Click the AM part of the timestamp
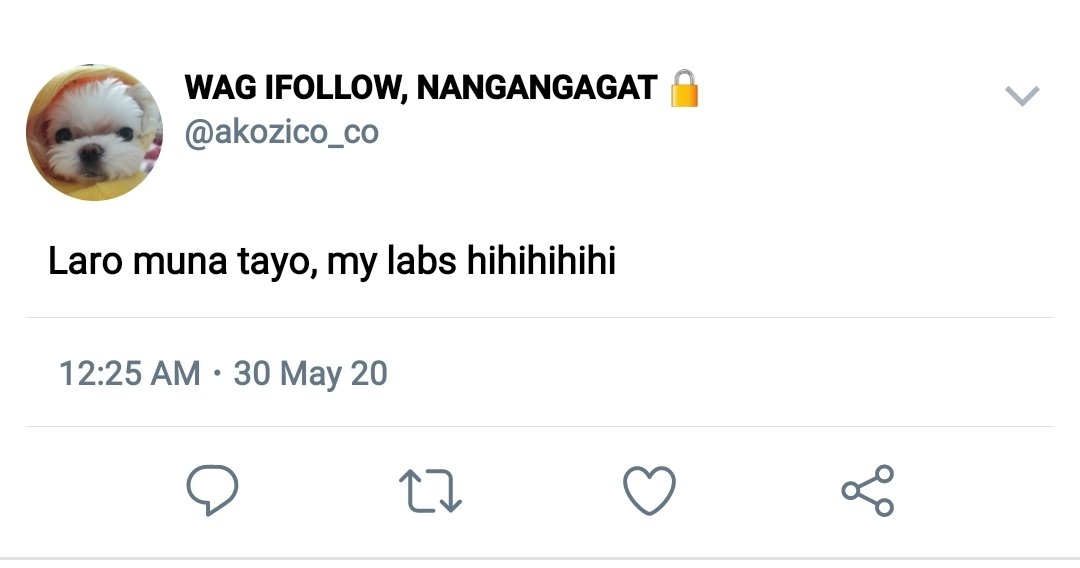Image resolution: width=1080 pixels, height=568 pixels. [x=175, y=374]
